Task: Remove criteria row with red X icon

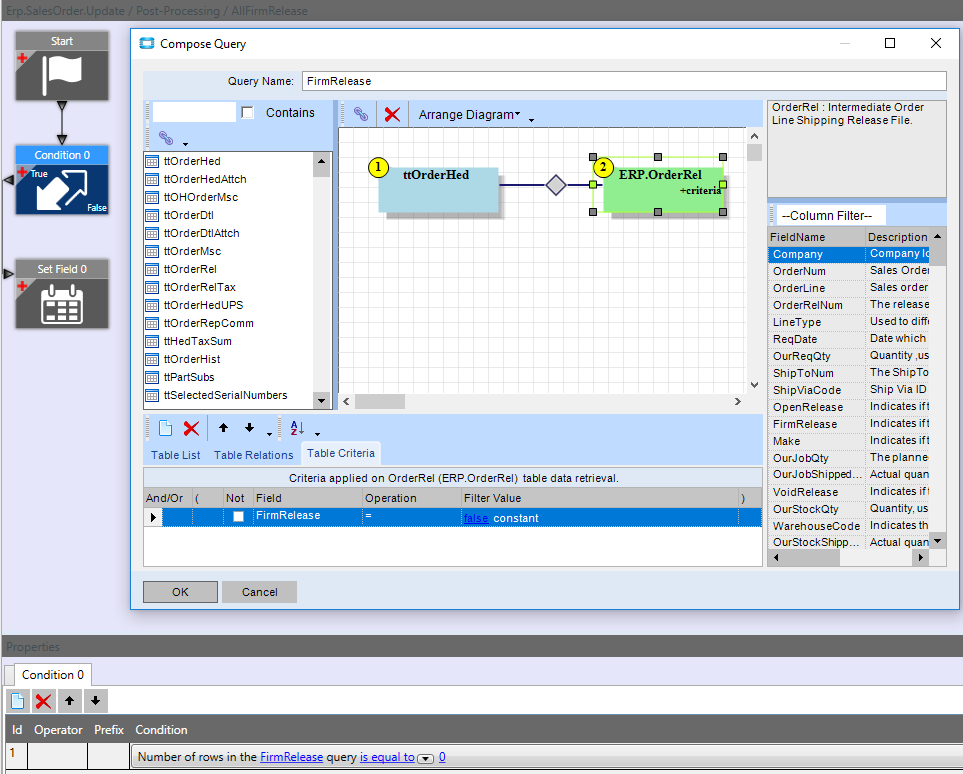Action: pyautogui.click(x=192, y=428)
